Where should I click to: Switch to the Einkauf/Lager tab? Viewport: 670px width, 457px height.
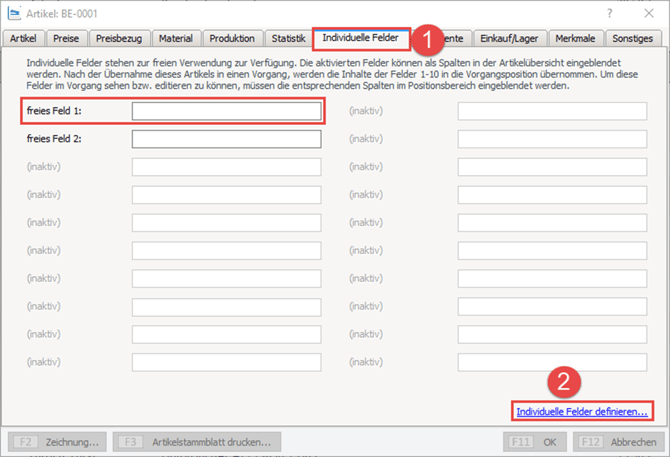(507, 39)
